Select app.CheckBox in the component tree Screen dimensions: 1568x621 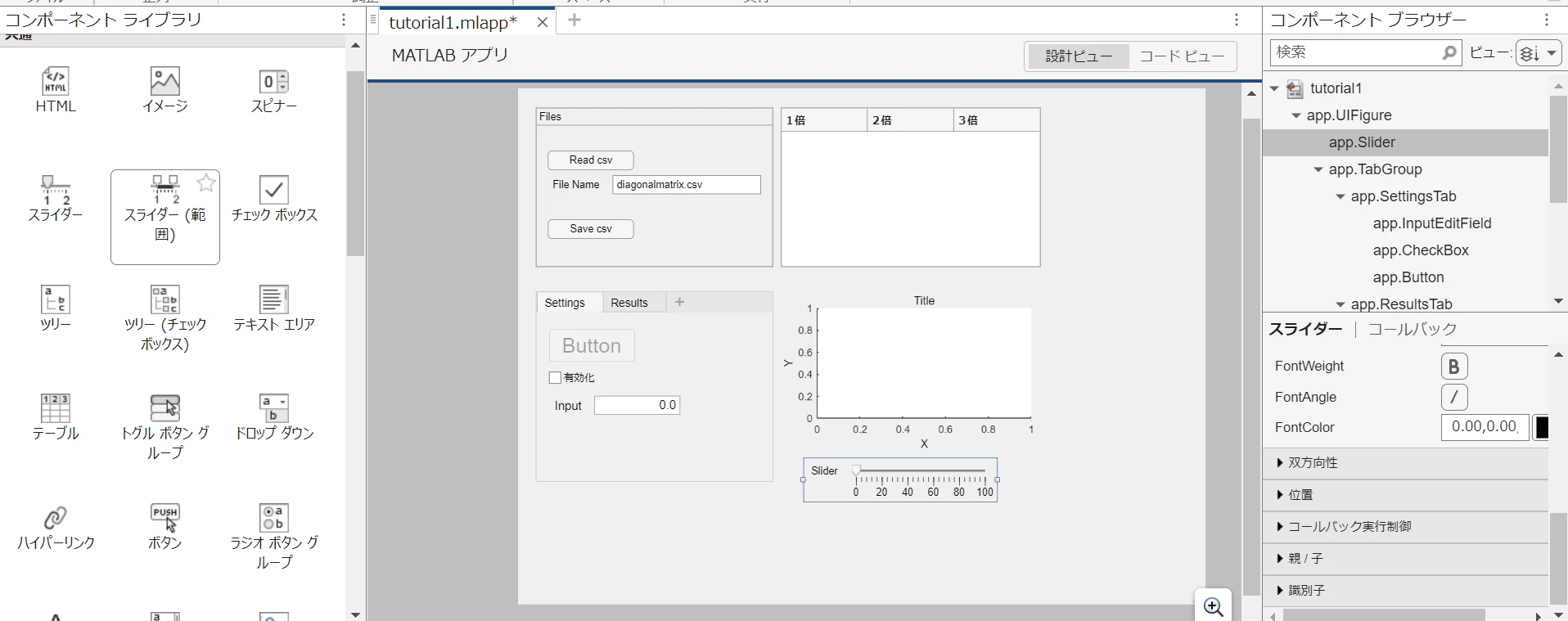[x=1421, y=250]
